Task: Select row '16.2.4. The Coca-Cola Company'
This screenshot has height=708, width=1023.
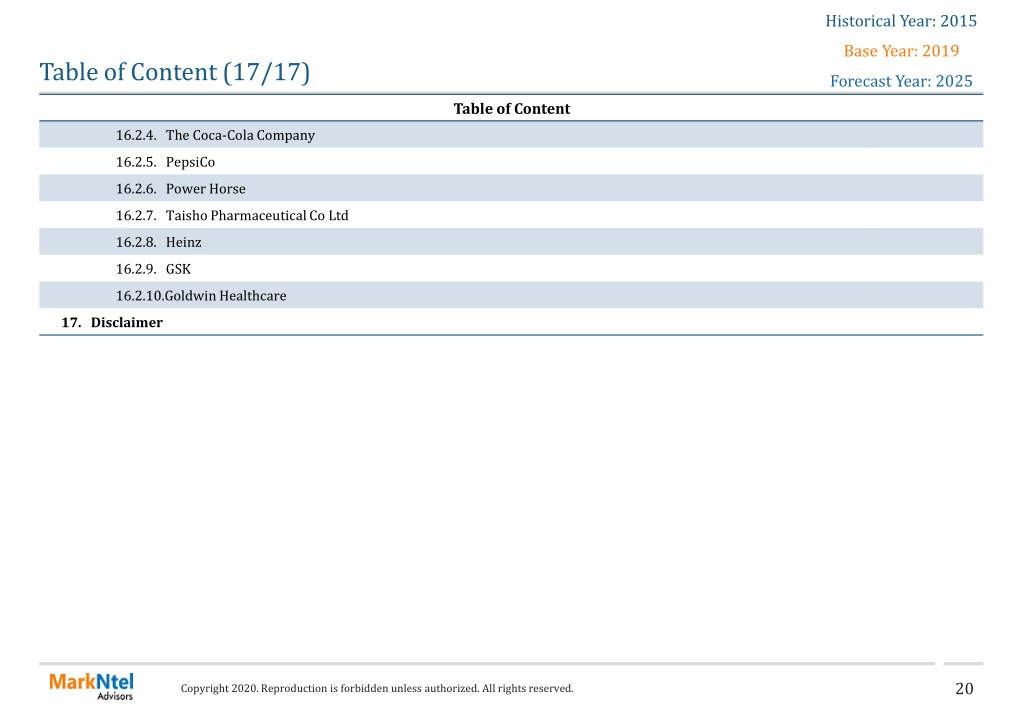Action: point(511,135)
